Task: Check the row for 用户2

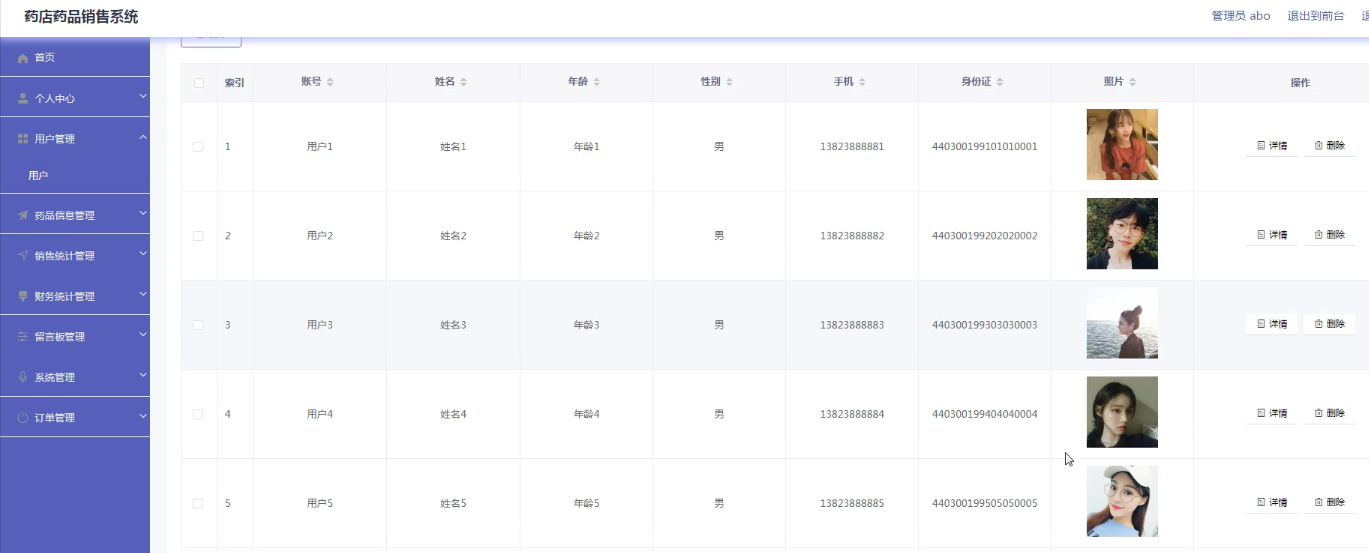Action: (x=198, y=236)
